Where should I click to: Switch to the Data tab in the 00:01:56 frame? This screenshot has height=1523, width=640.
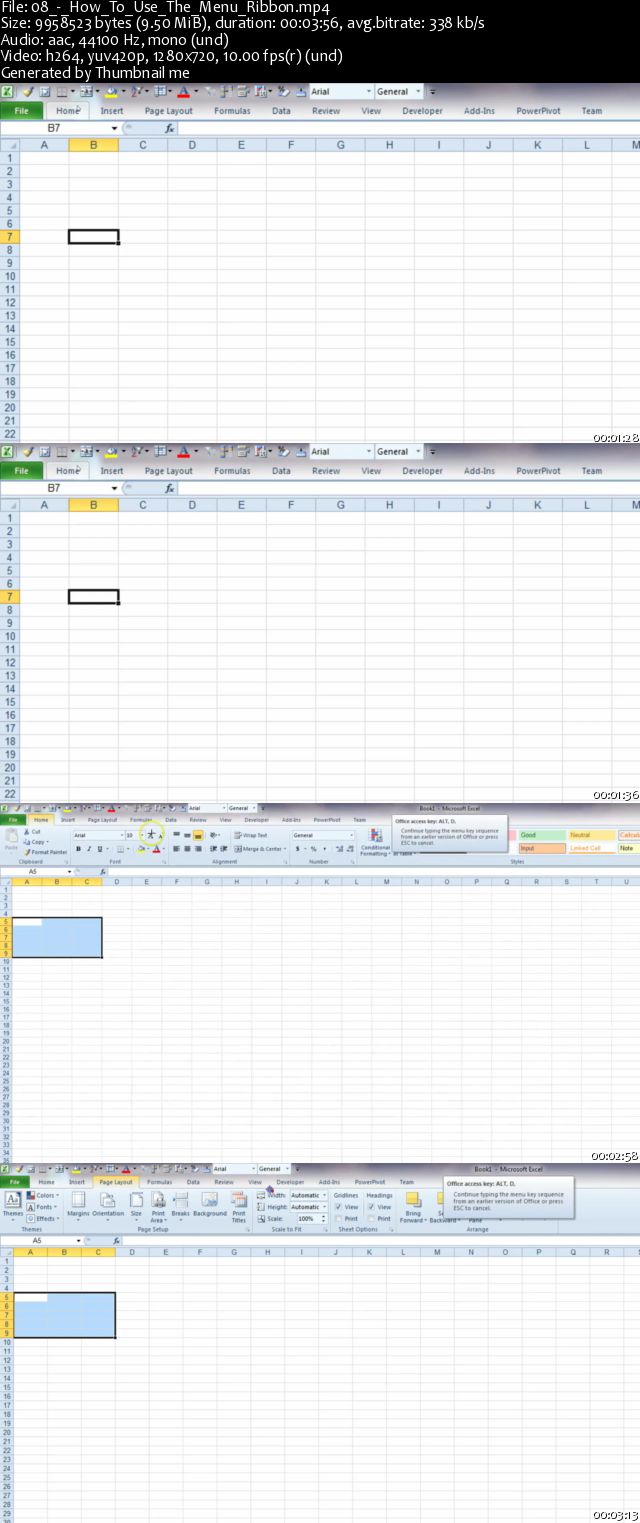[281, 471]
